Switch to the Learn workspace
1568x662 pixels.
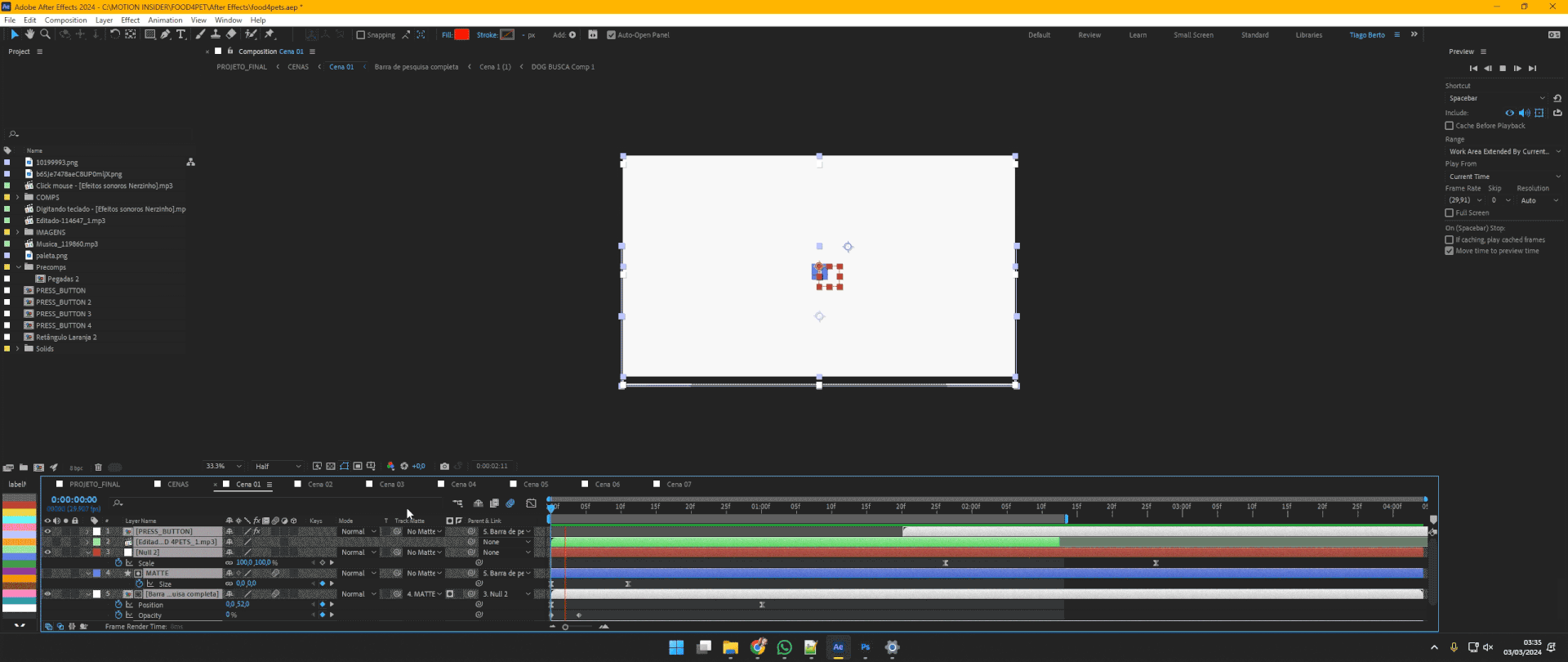pyautogui.click(x=1138, y=35)
